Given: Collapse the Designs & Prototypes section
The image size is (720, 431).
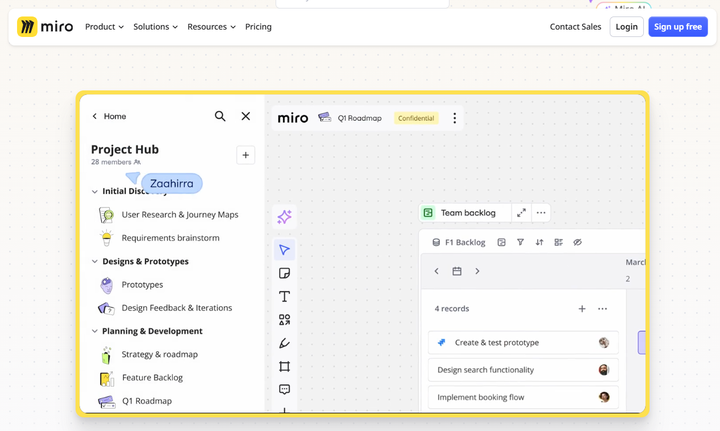Looking at the screenshot, I should 95,261.
